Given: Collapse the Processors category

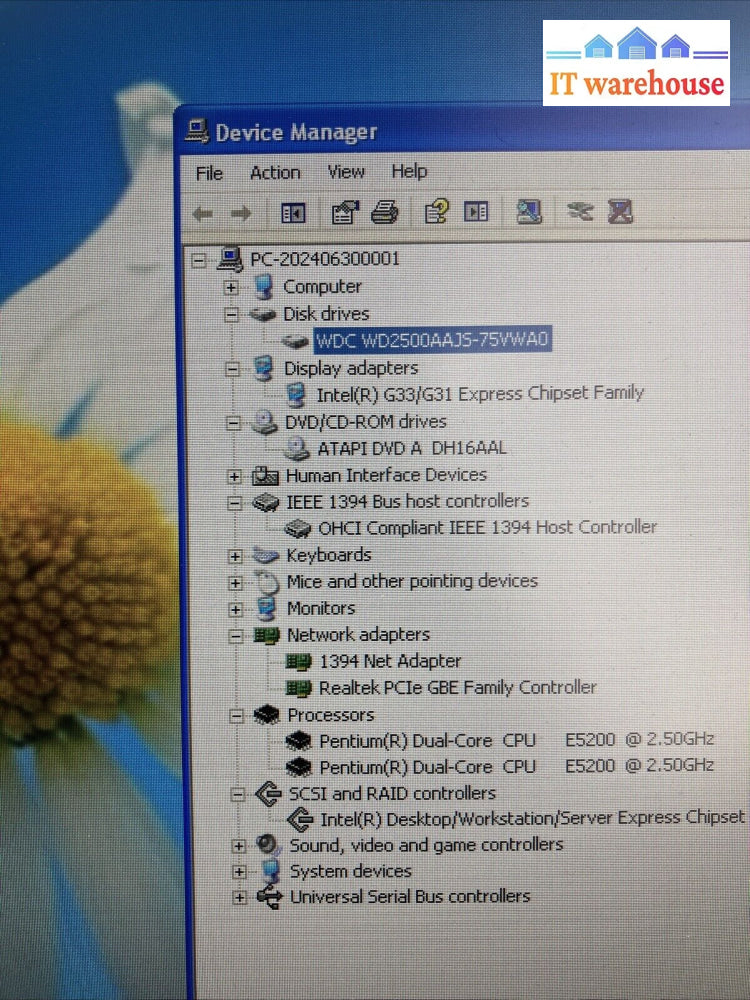Looking at the screenshot, I should [x=236, y=716].
